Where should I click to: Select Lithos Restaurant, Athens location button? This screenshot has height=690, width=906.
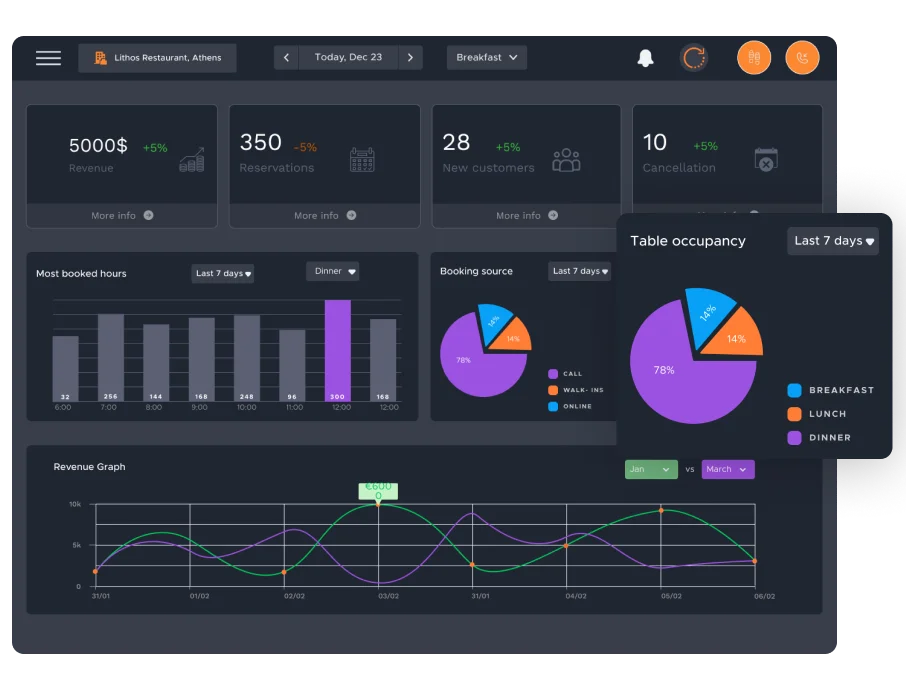(157, 58)
